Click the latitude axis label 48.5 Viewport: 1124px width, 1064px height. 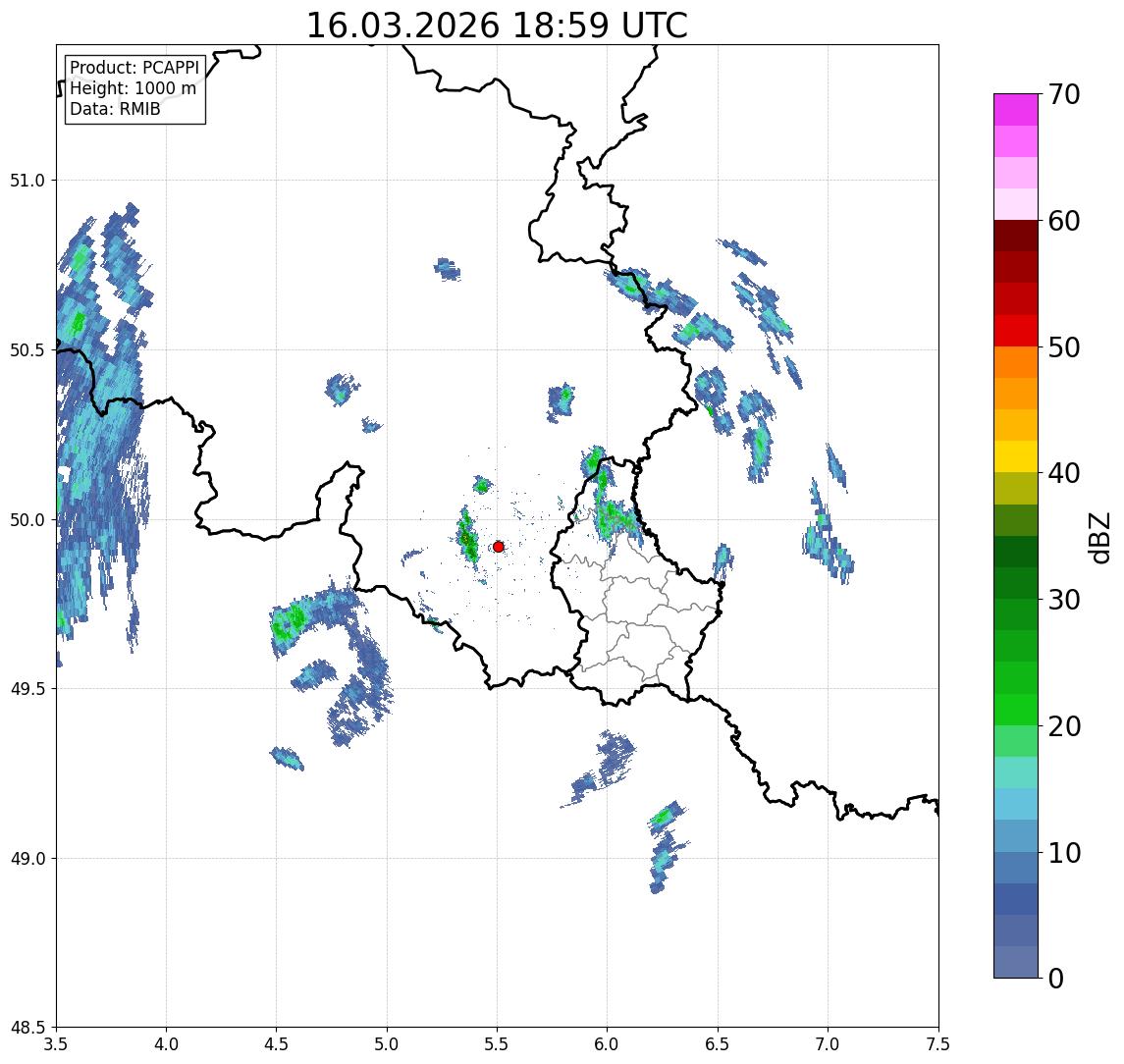click(x=27, y=1028)
